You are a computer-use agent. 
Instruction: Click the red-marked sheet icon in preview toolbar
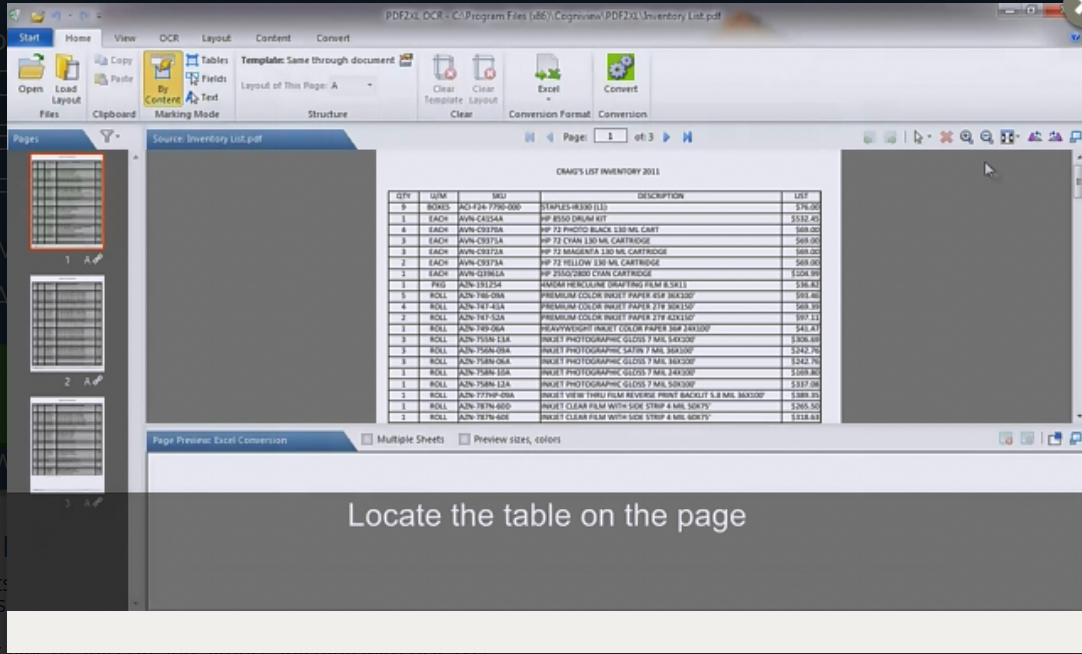1006,439
